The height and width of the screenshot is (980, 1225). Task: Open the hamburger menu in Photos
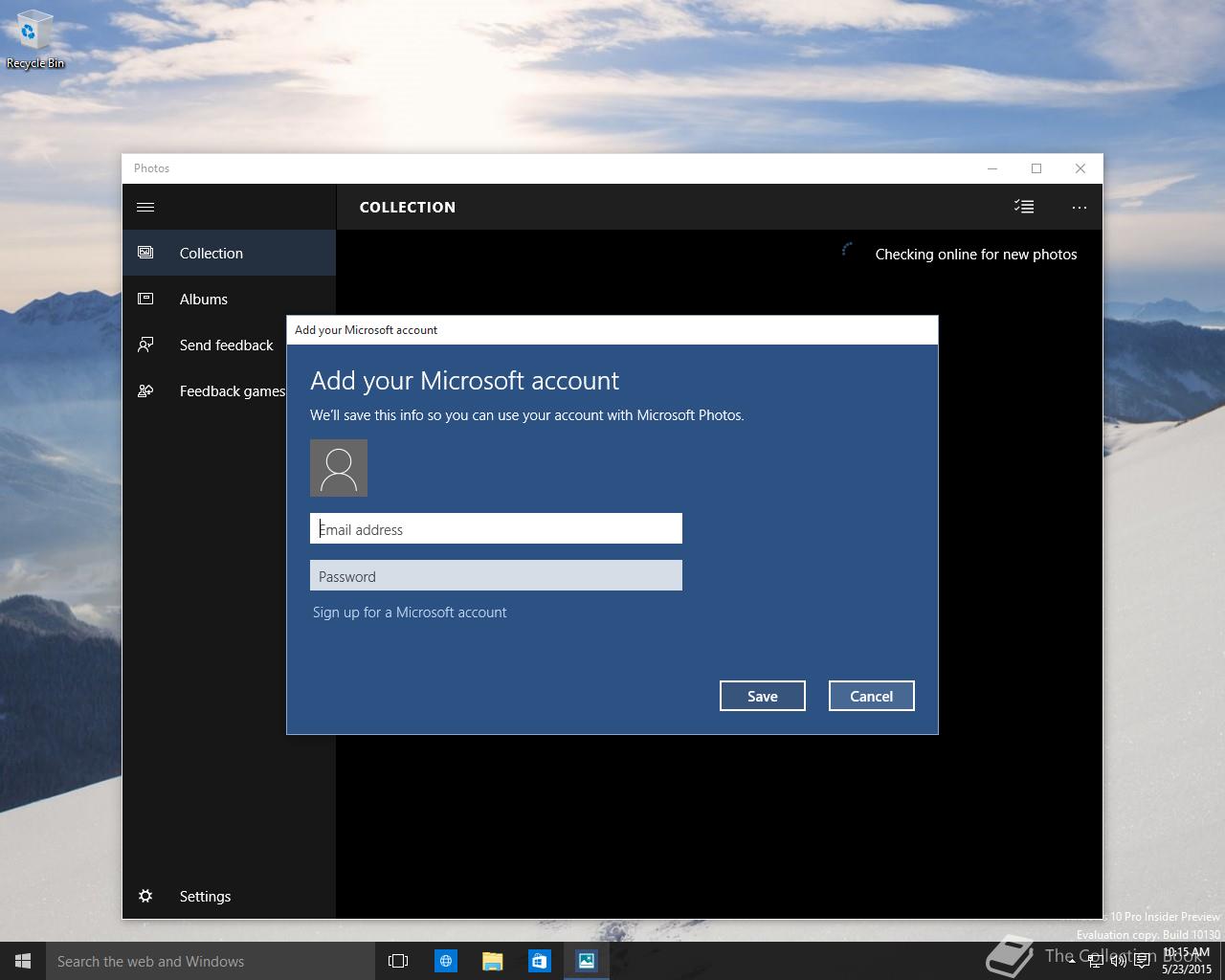[x=145, y=207]
